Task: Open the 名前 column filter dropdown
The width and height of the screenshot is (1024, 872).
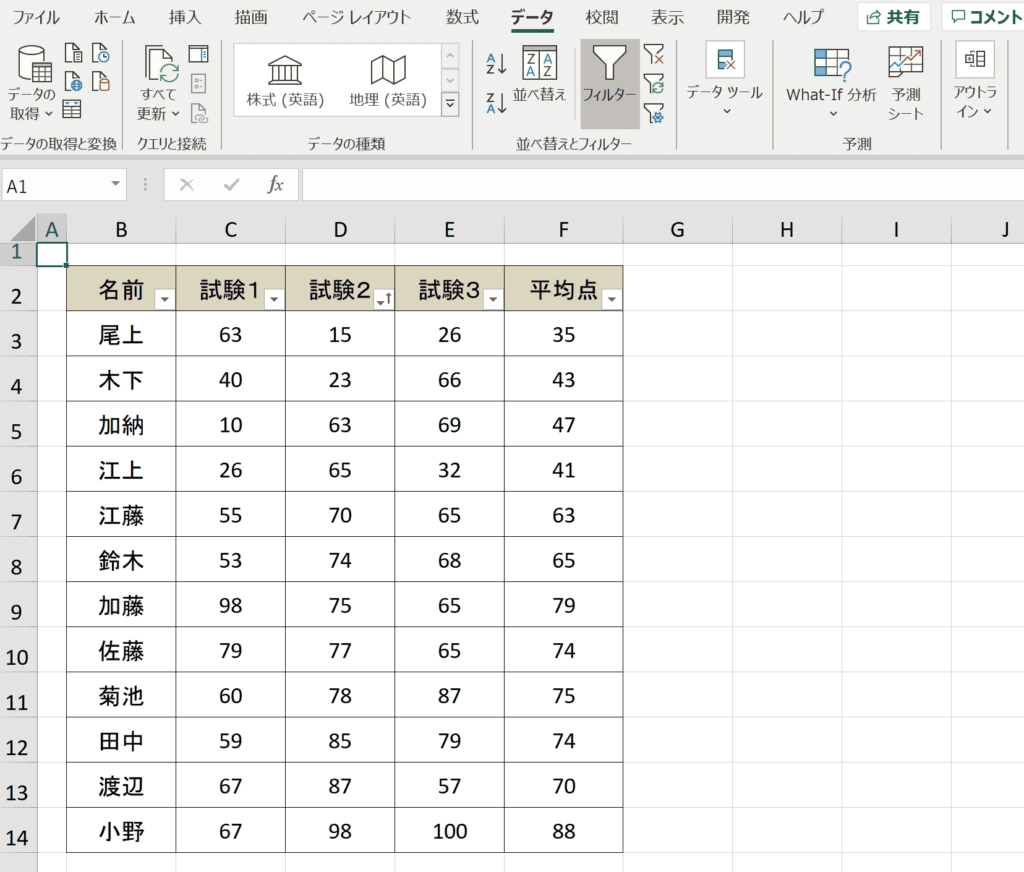Action: click(165, 299)
